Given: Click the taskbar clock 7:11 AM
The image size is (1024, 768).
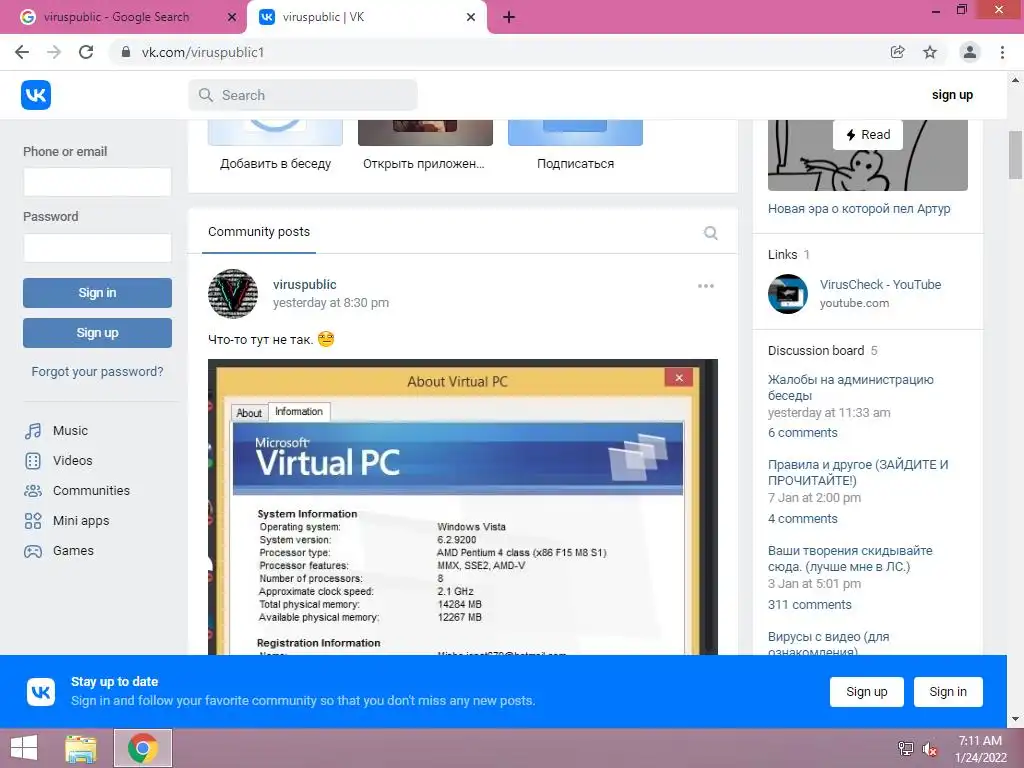Looking at the screenshot, I should (980, 741).
